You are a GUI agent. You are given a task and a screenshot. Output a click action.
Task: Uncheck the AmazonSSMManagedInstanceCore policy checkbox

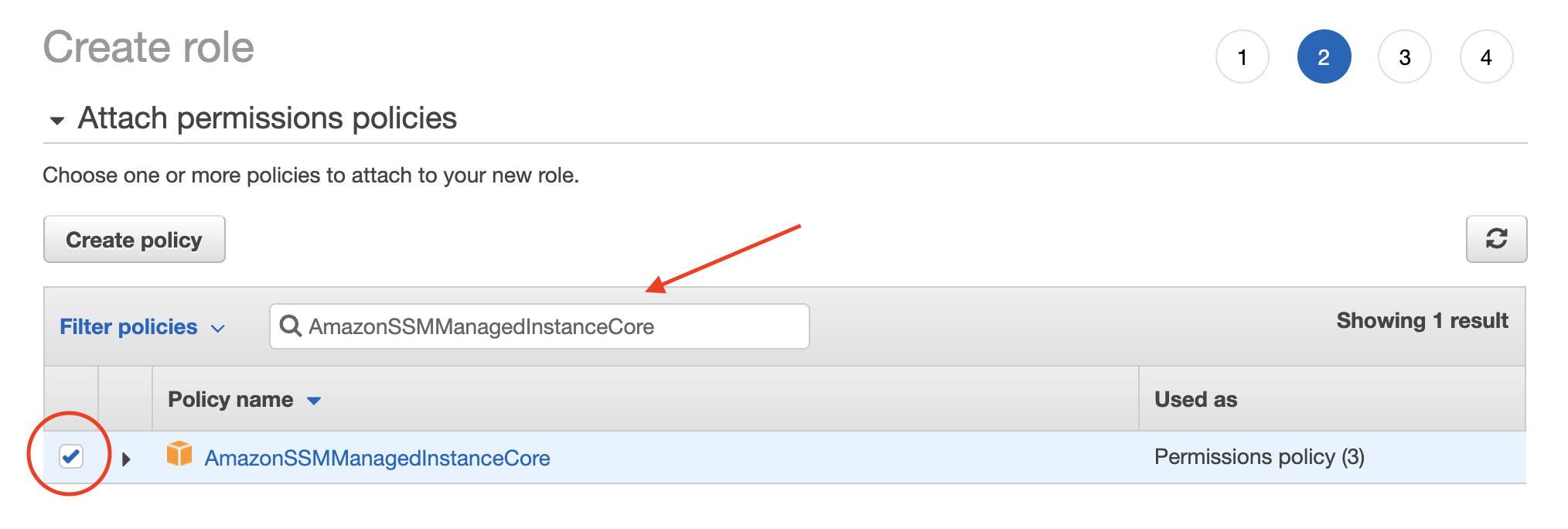pyautogui.click(x=71, y=456)
